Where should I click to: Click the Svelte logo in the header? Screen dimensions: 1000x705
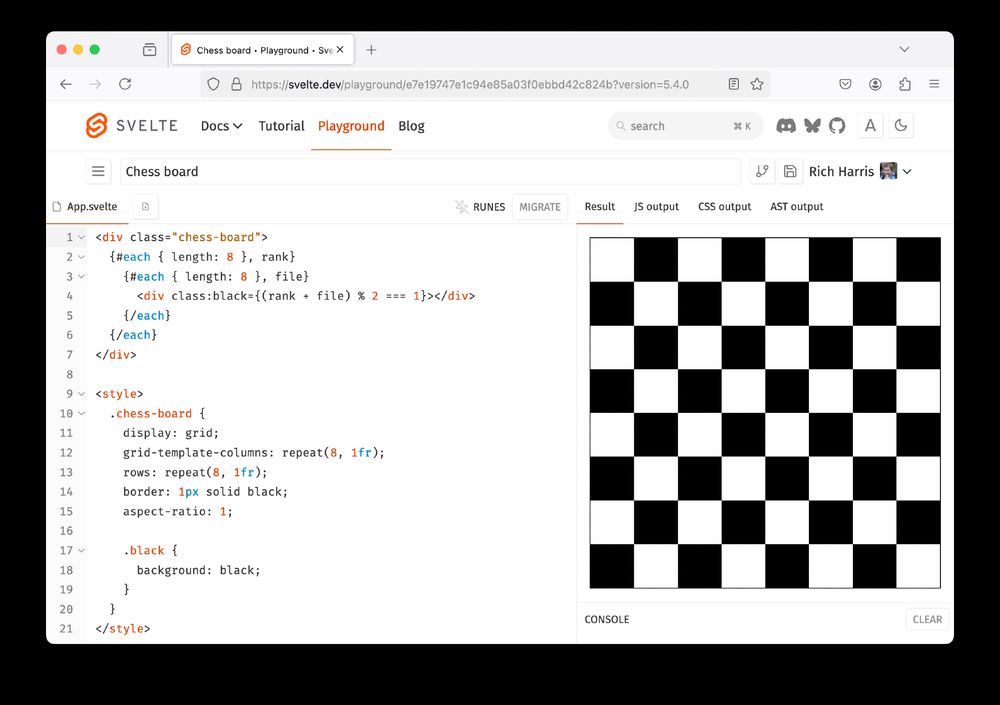pos(96,125)
